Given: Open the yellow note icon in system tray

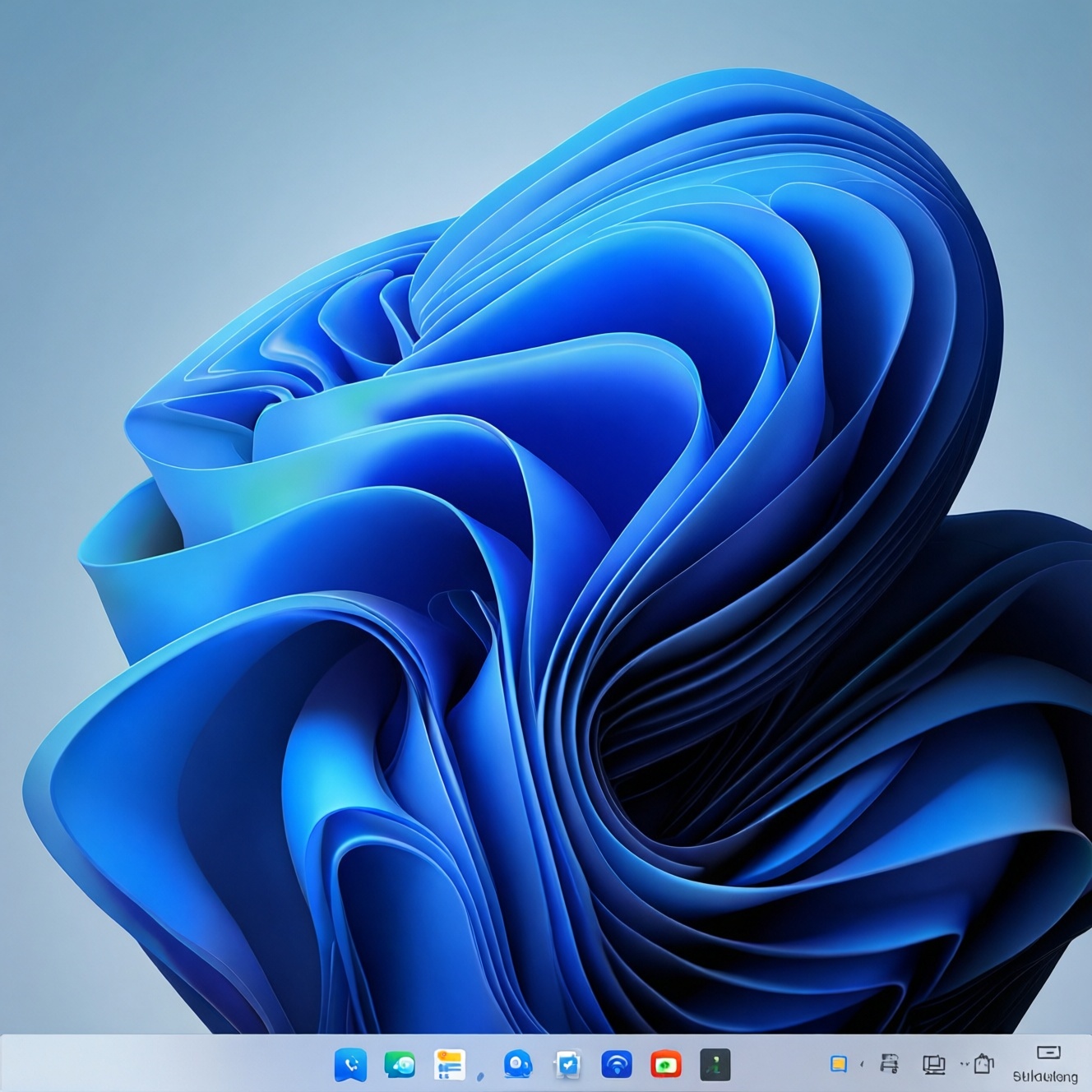Looking at the screenshot, I should 839,1066.
